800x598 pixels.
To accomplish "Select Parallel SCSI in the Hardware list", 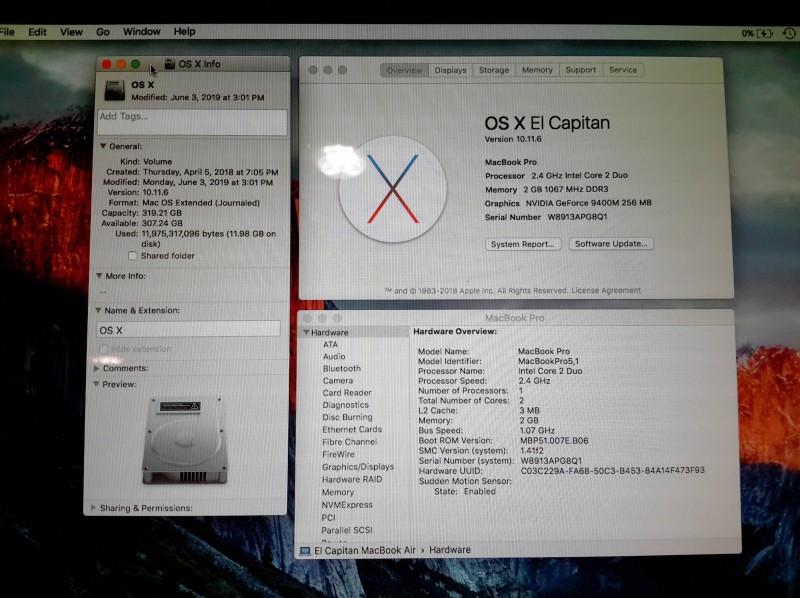I will pyautogui.click(x=346, y=530).
